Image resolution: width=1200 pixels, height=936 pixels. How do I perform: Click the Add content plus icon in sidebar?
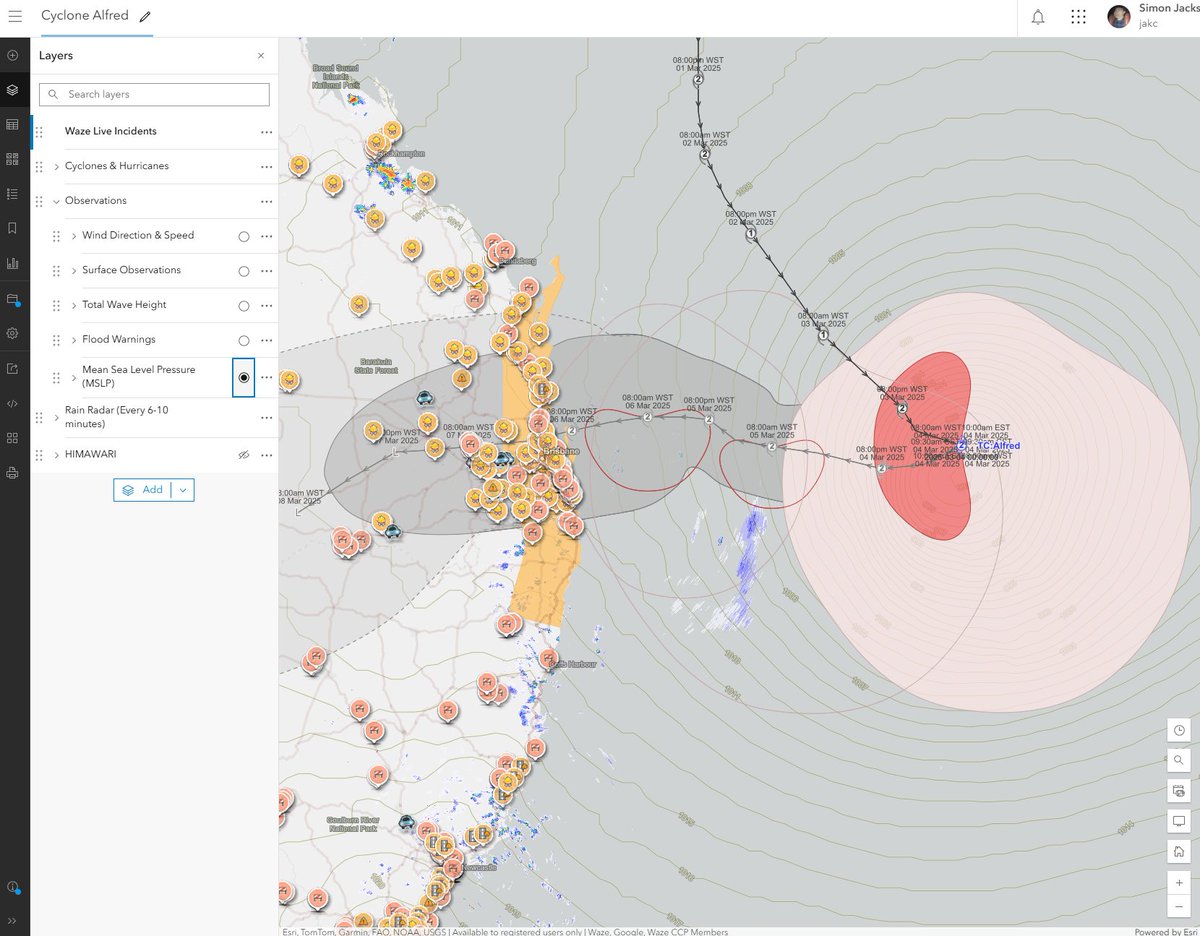[13, 55]
